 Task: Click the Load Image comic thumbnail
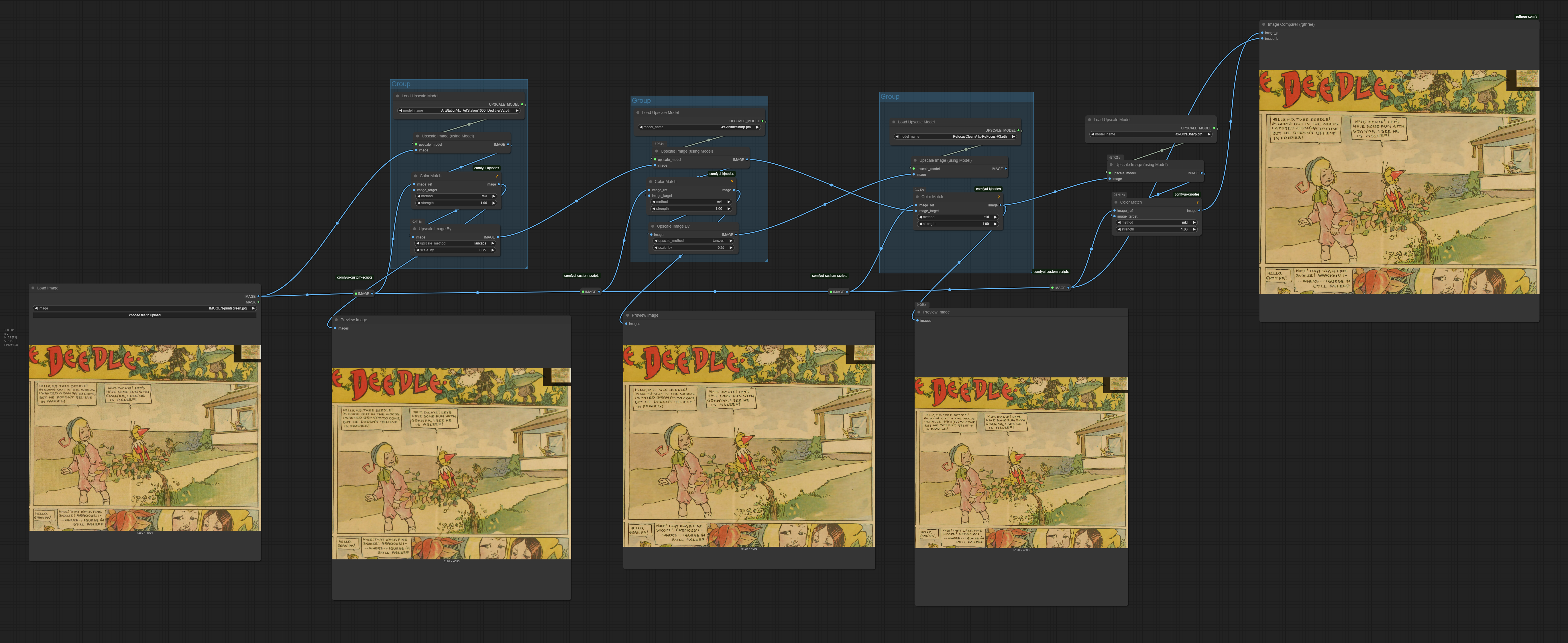tap(145, 438)
